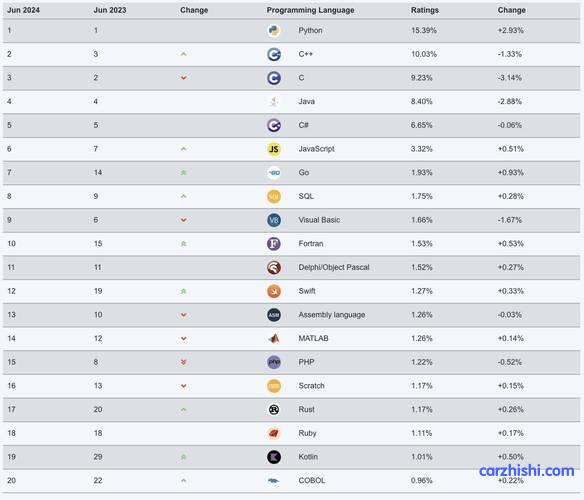This screenshot has height=500, width=584.
Task: Click the Jun 2024 column header
Action: tap(23, 10)
